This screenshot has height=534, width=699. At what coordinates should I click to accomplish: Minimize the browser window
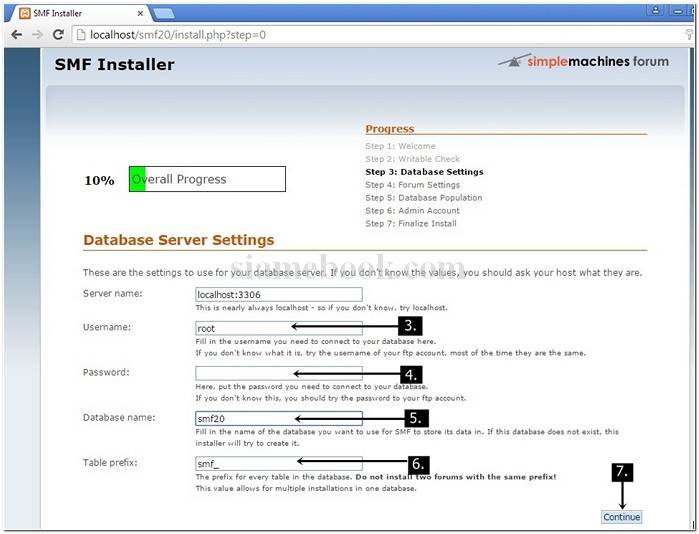tap(678, 11)
